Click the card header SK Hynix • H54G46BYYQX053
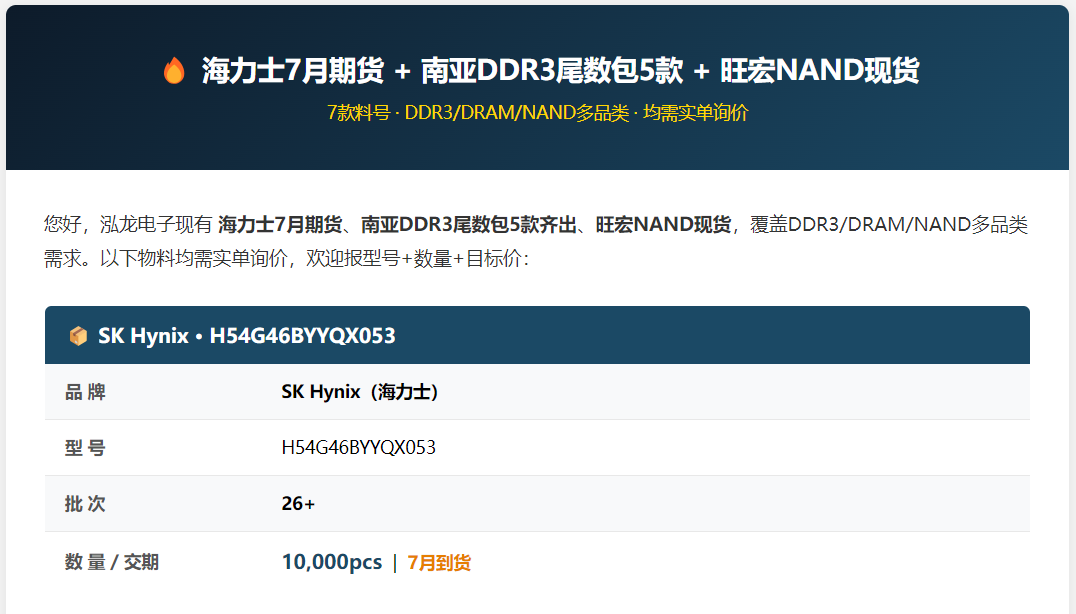Screen dimensions: 1076x614 pos(537,335)
